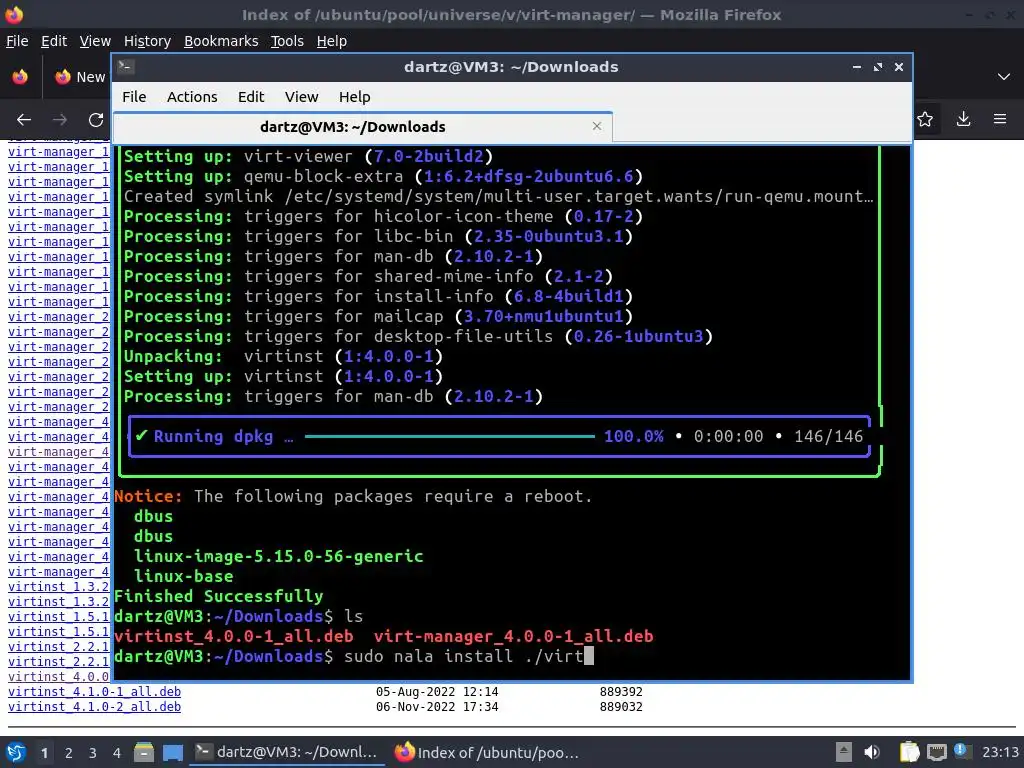The image size is (1024, 768).
Task: Click the date 05-Aug-2022 12:14
Action: click(437, 692)
